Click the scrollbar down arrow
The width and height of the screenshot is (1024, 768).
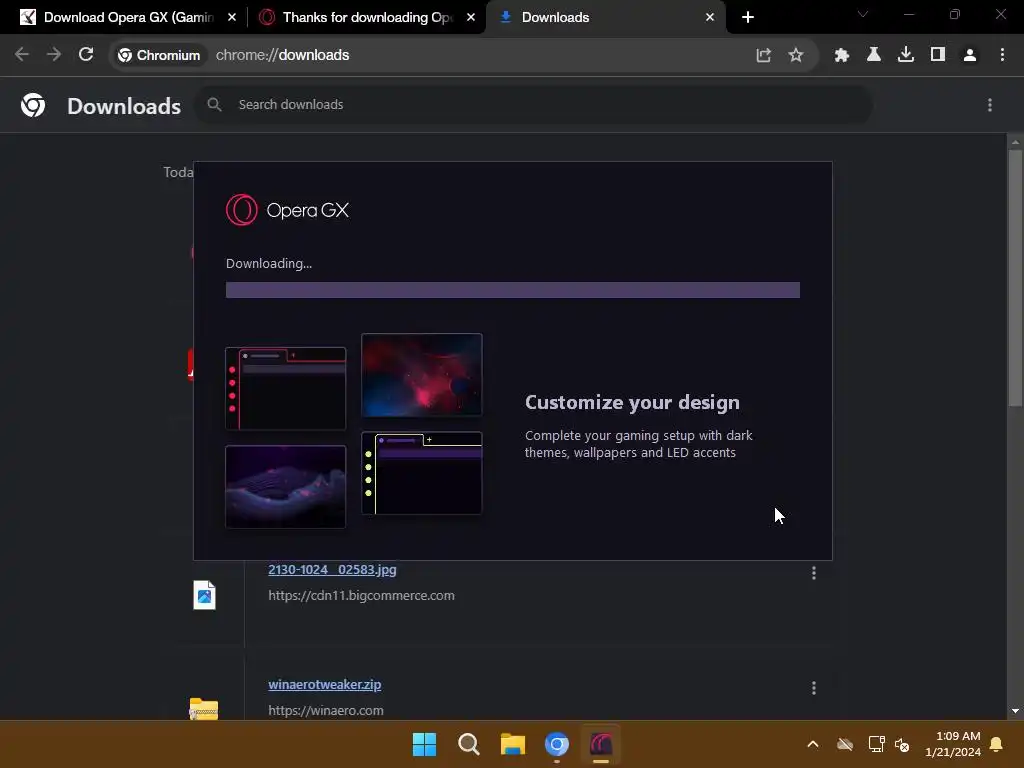pos(1015,711)
